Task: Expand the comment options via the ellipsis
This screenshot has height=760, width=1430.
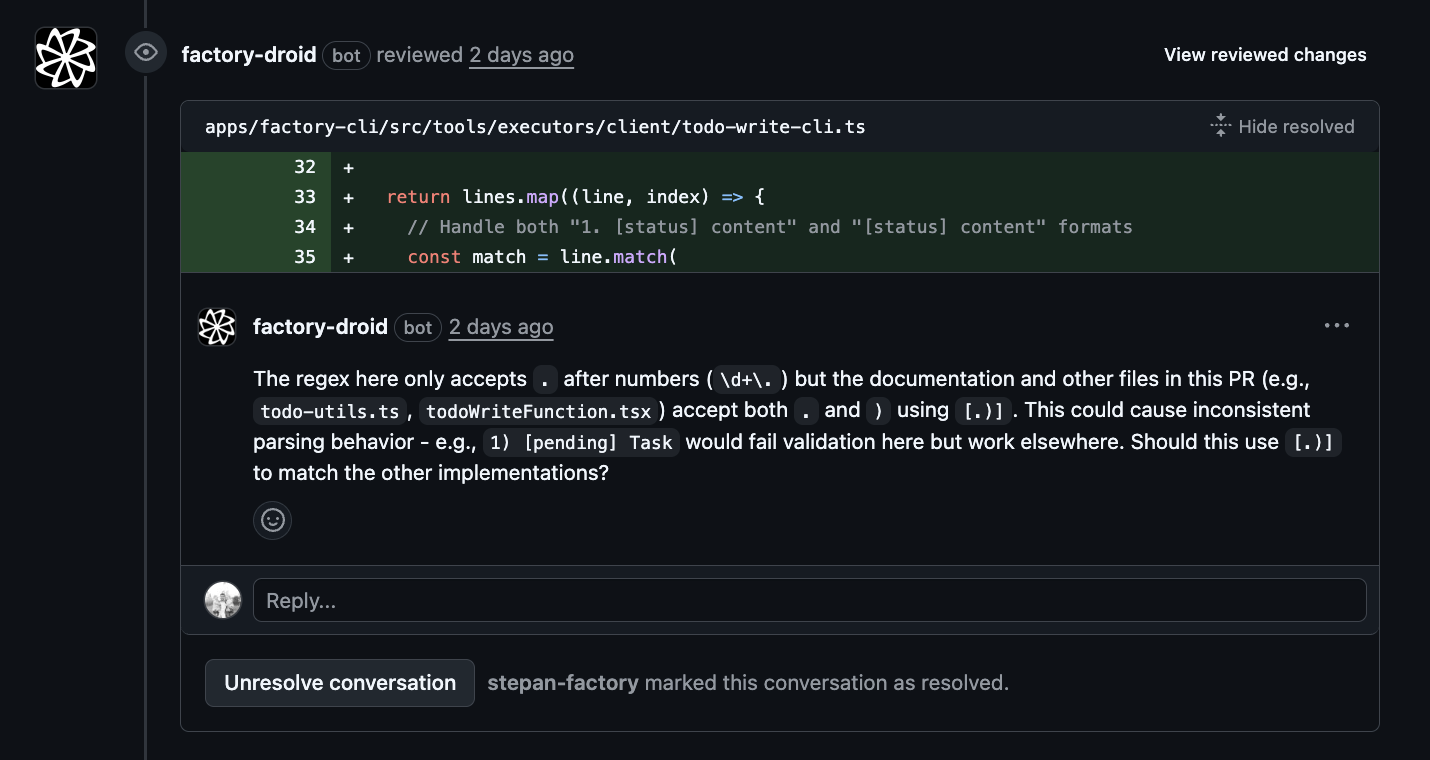Action: click(x=1336, y=324)
